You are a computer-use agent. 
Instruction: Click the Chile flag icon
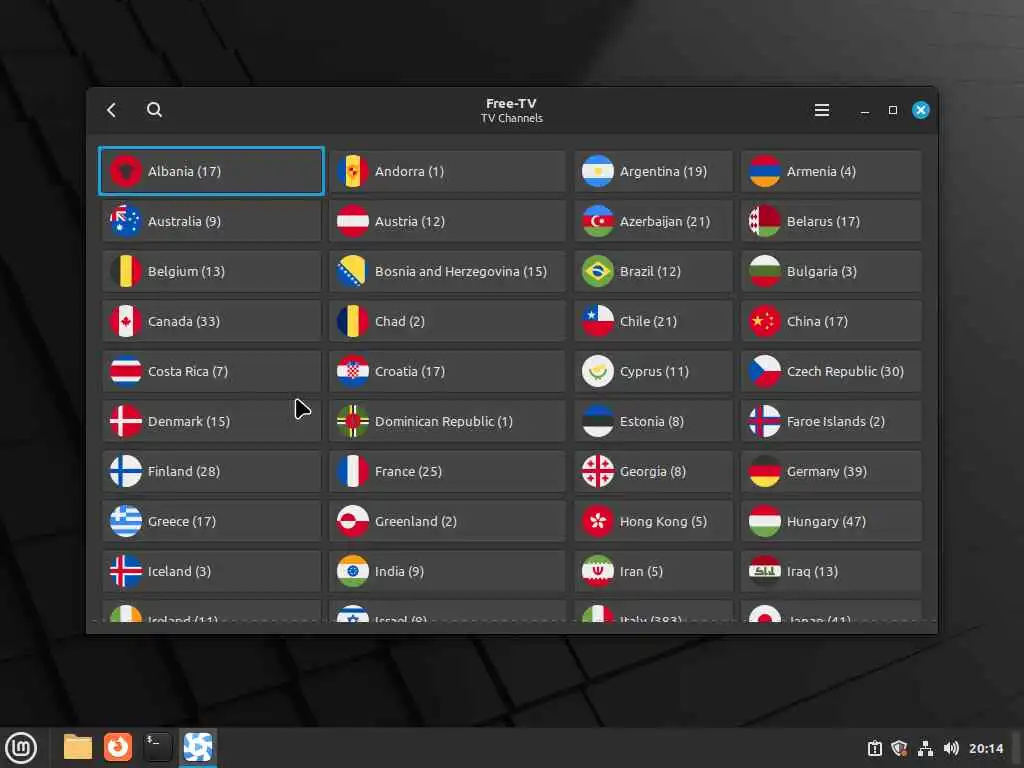click(598, 321)
